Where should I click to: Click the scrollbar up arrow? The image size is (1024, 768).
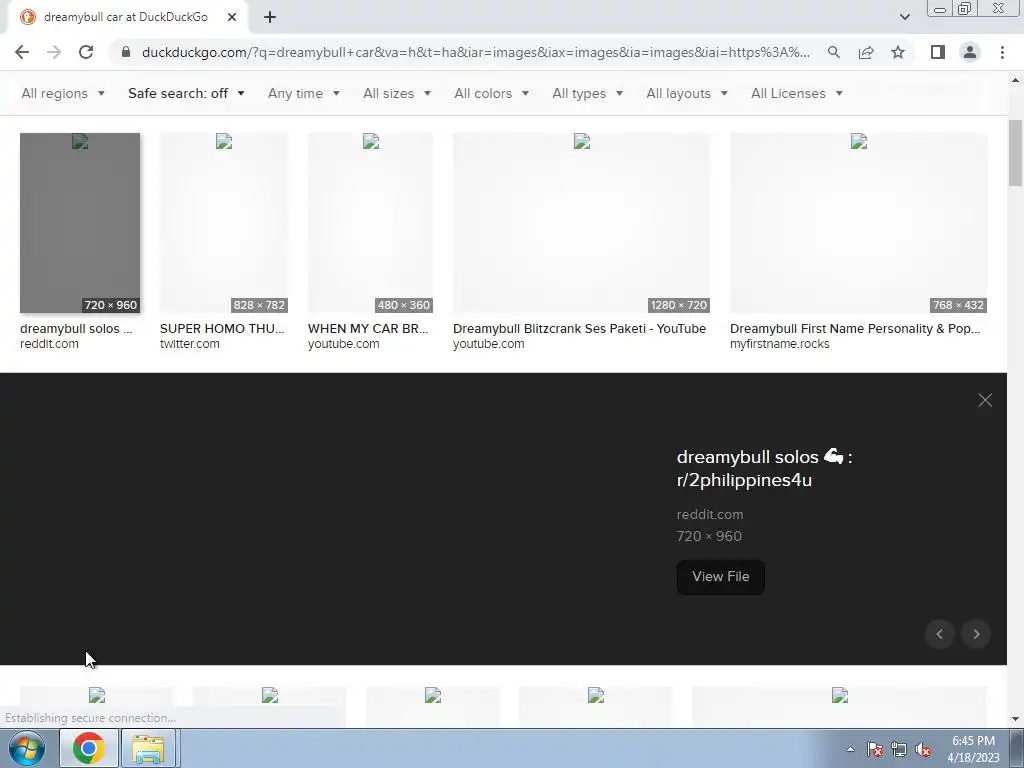[x=1015, y=80]
